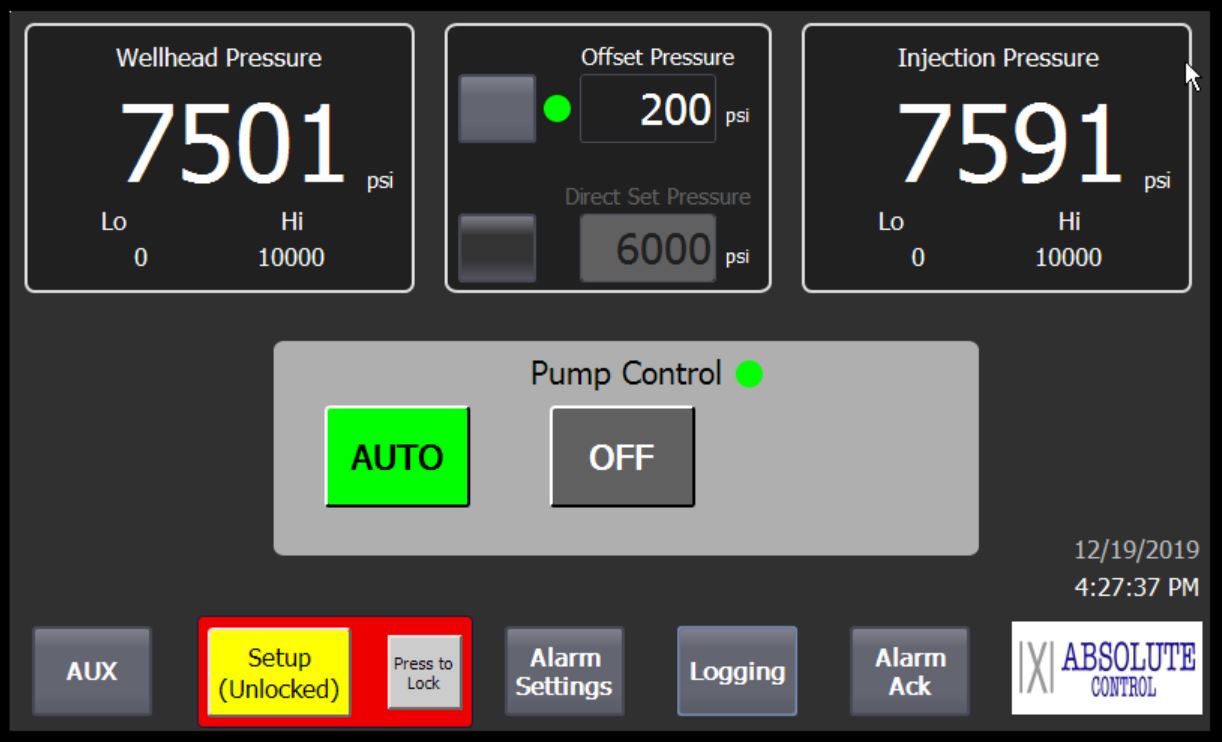Switch pump control to AUTO
1222x742 pixels.
coord(397,457)
